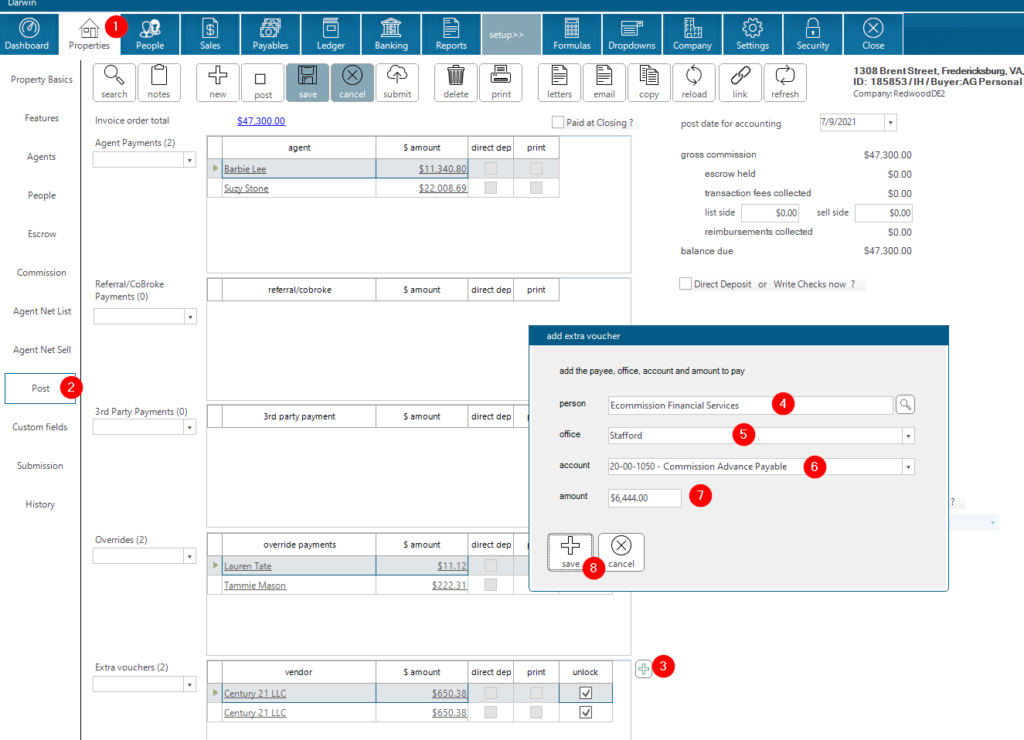Search for a person in the voucher dialog
The width and height of the screenshot is (1024, 740).
coord(905,405)
